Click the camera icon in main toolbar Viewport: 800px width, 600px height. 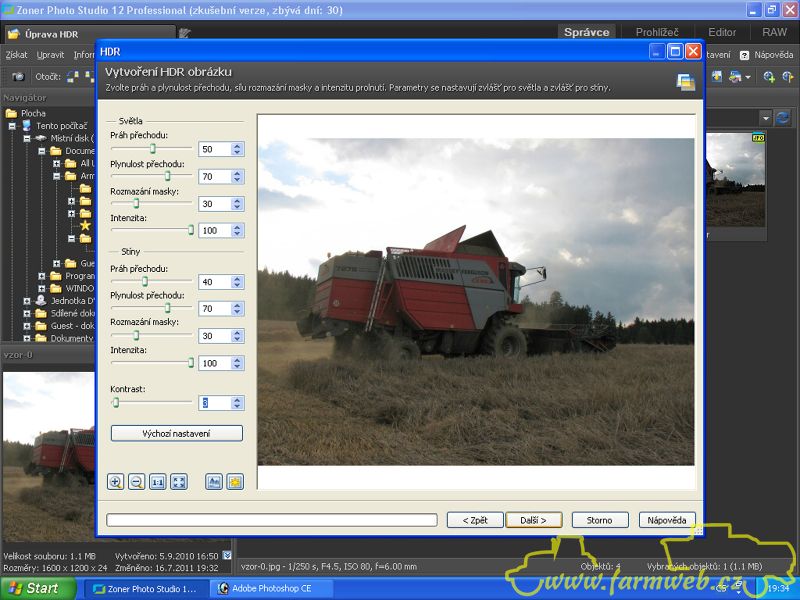[18, 76]
